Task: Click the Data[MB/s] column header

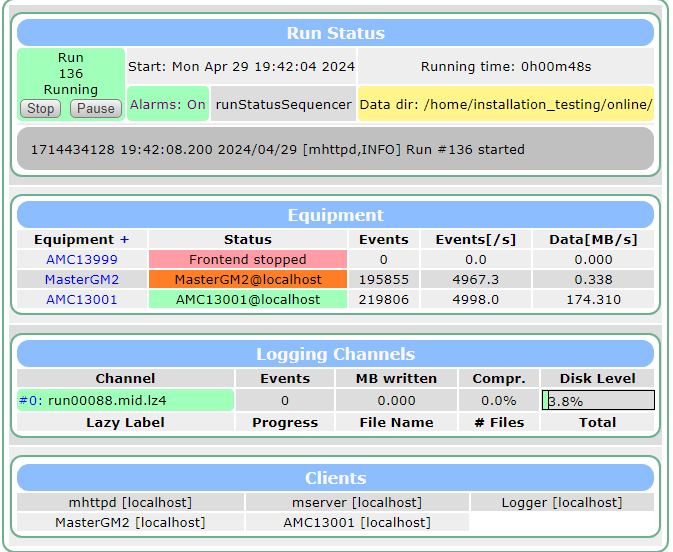Action: (594, 239)
